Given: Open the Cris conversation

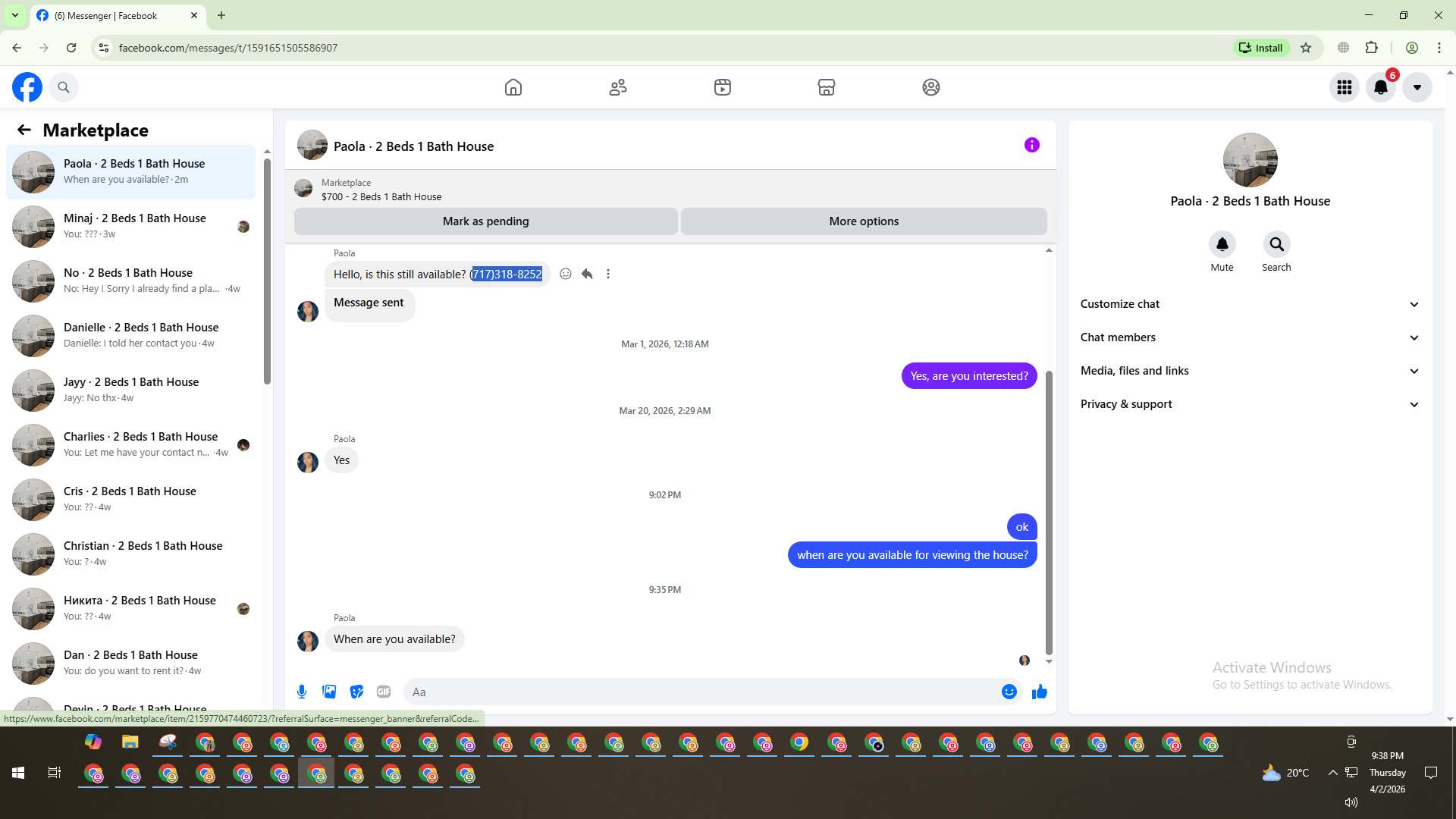Looking at the screenshot, I should [130, 500].
